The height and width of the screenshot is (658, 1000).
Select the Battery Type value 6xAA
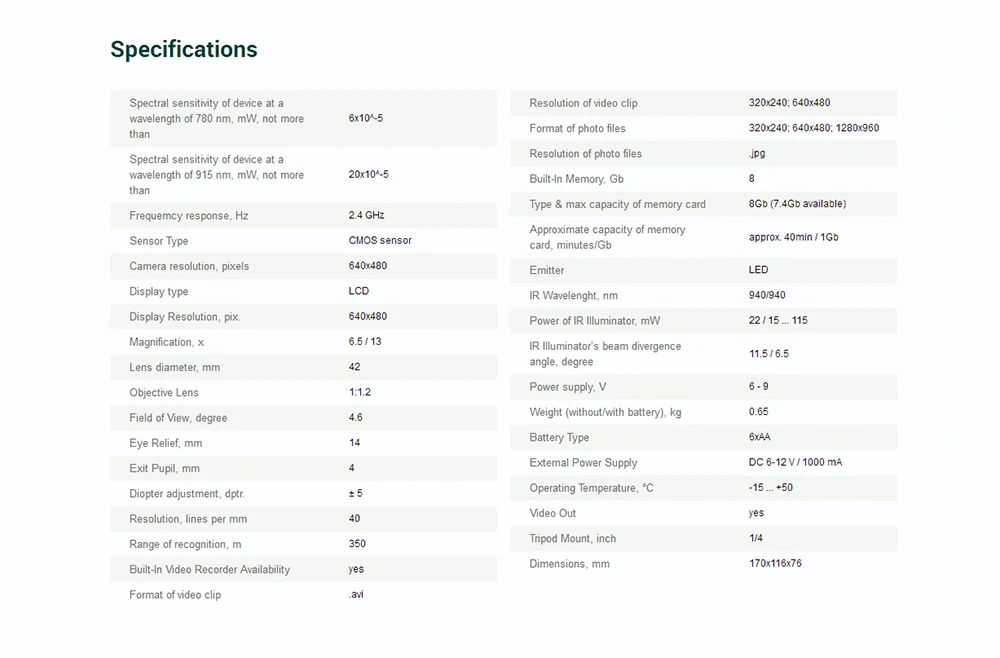click(x=760, y=437)
